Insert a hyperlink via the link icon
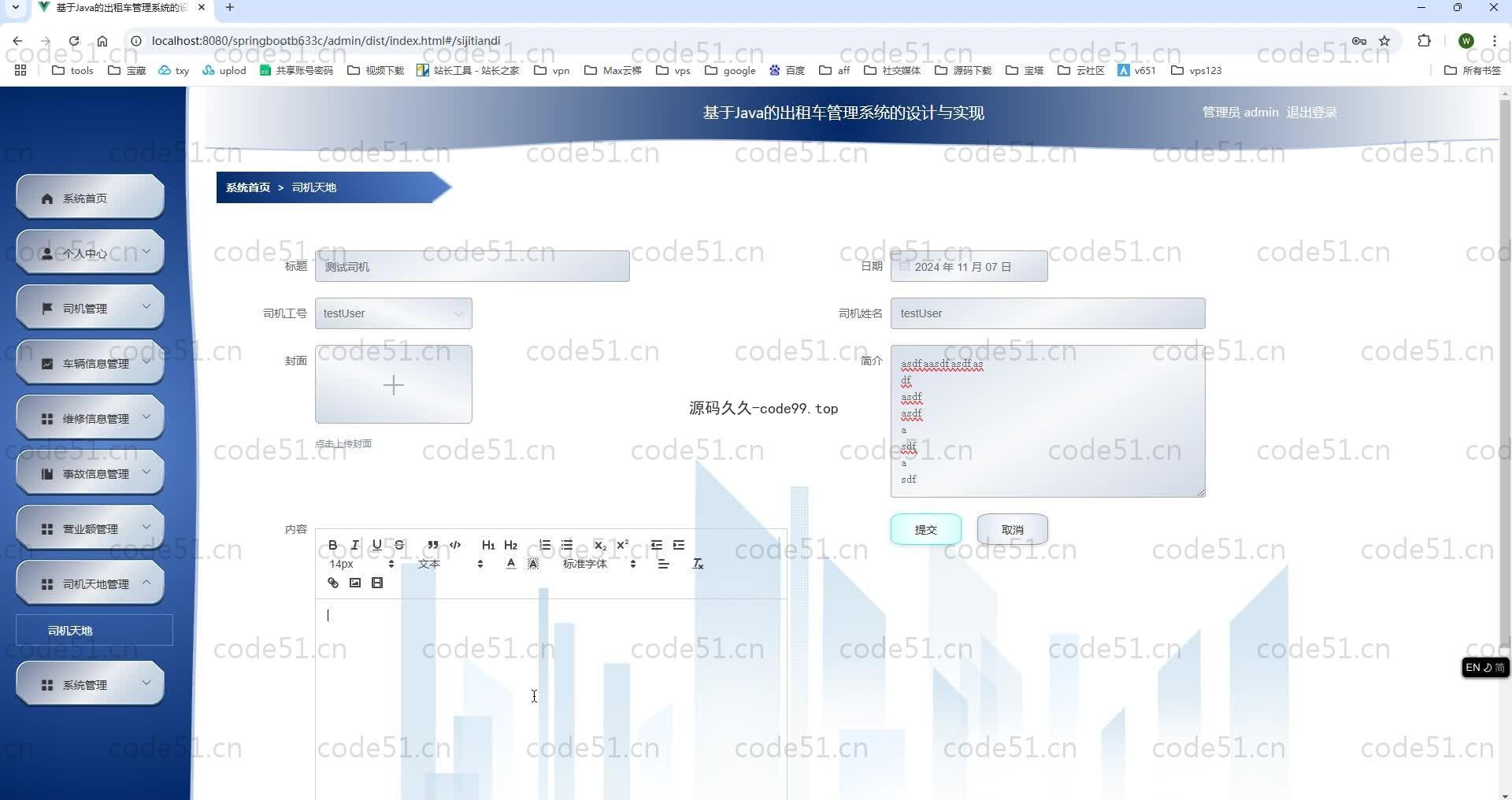1512x800 pixels. tap(332, 583)
